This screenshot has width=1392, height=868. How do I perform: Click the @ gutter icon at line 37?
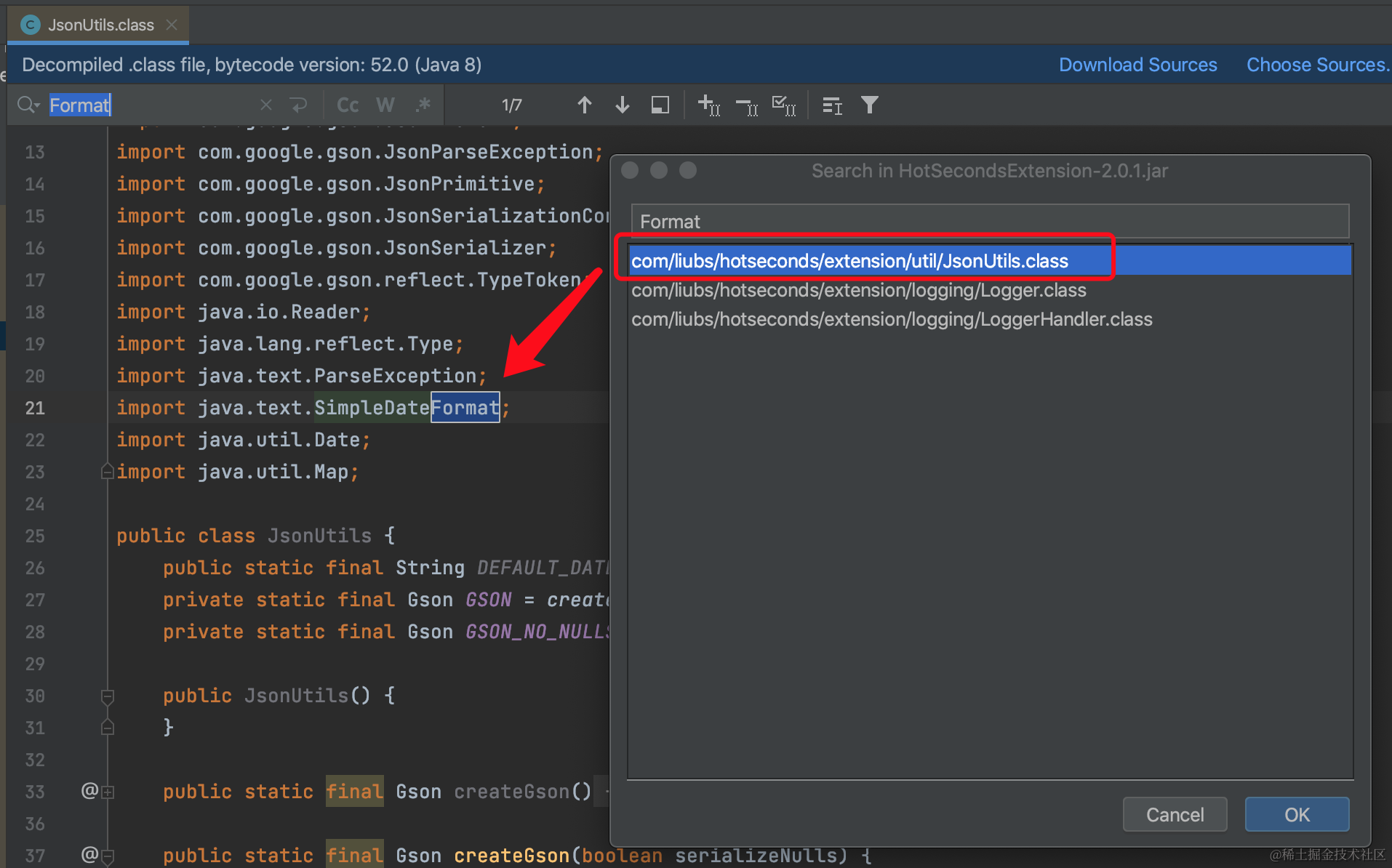pyautogui.click(x=89, y=855)
